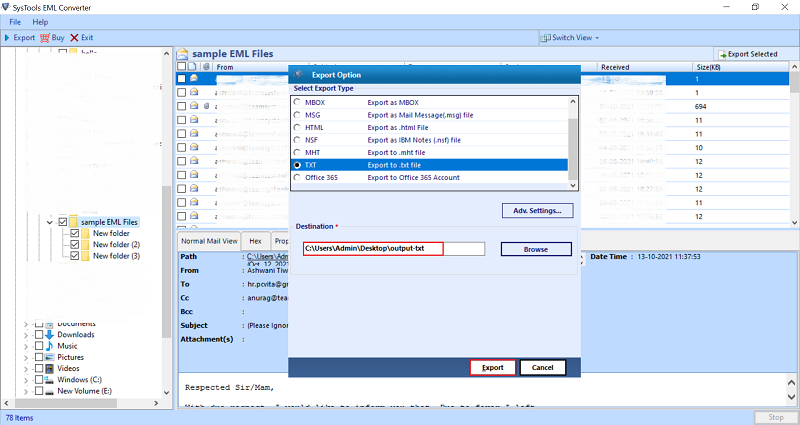Screen dimensions: 800x425
Task: Expand the Pictures tree node
Action: 27,358
